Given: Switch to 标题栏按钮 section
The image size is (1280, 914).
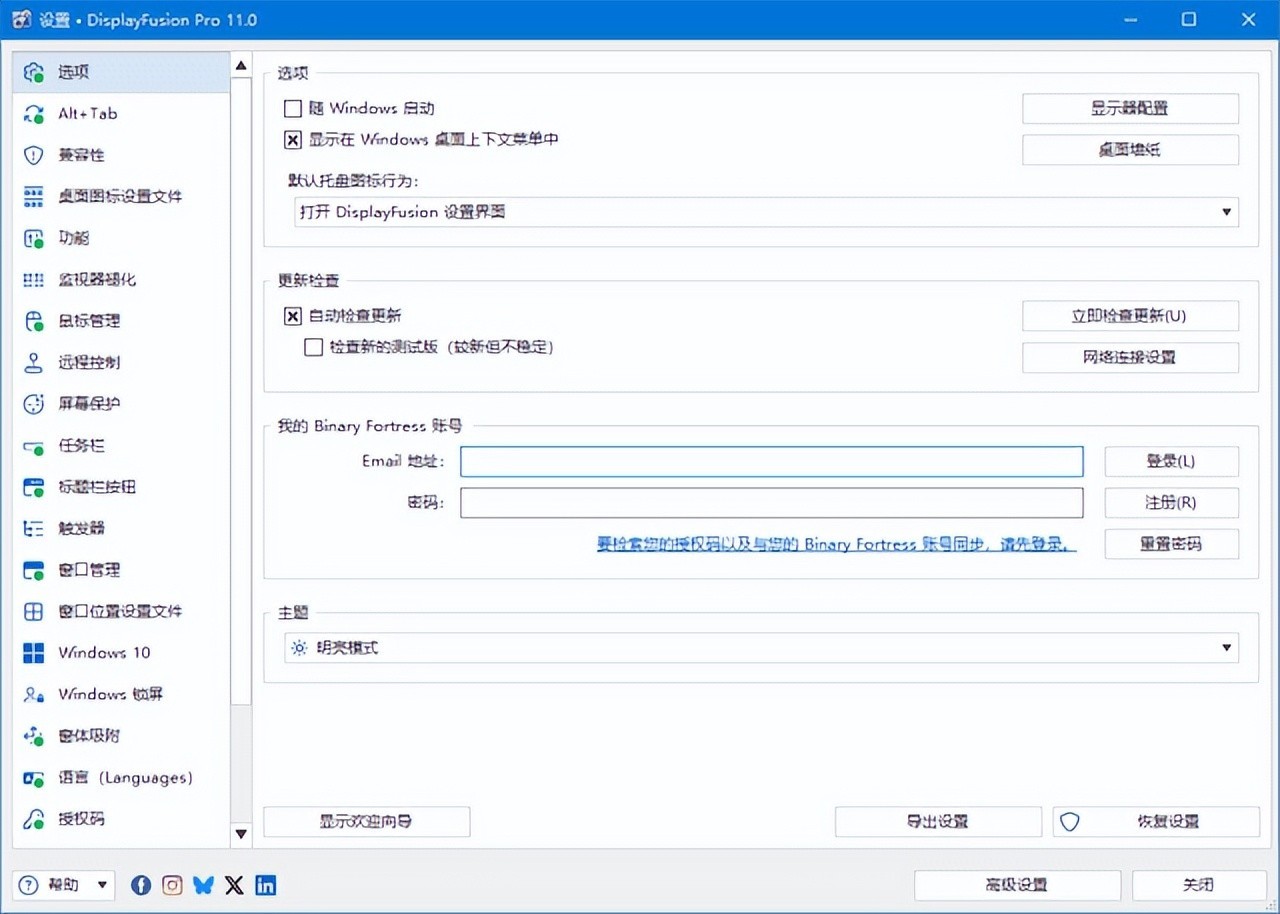Looking at the screenshot, I should coord(121,487).
